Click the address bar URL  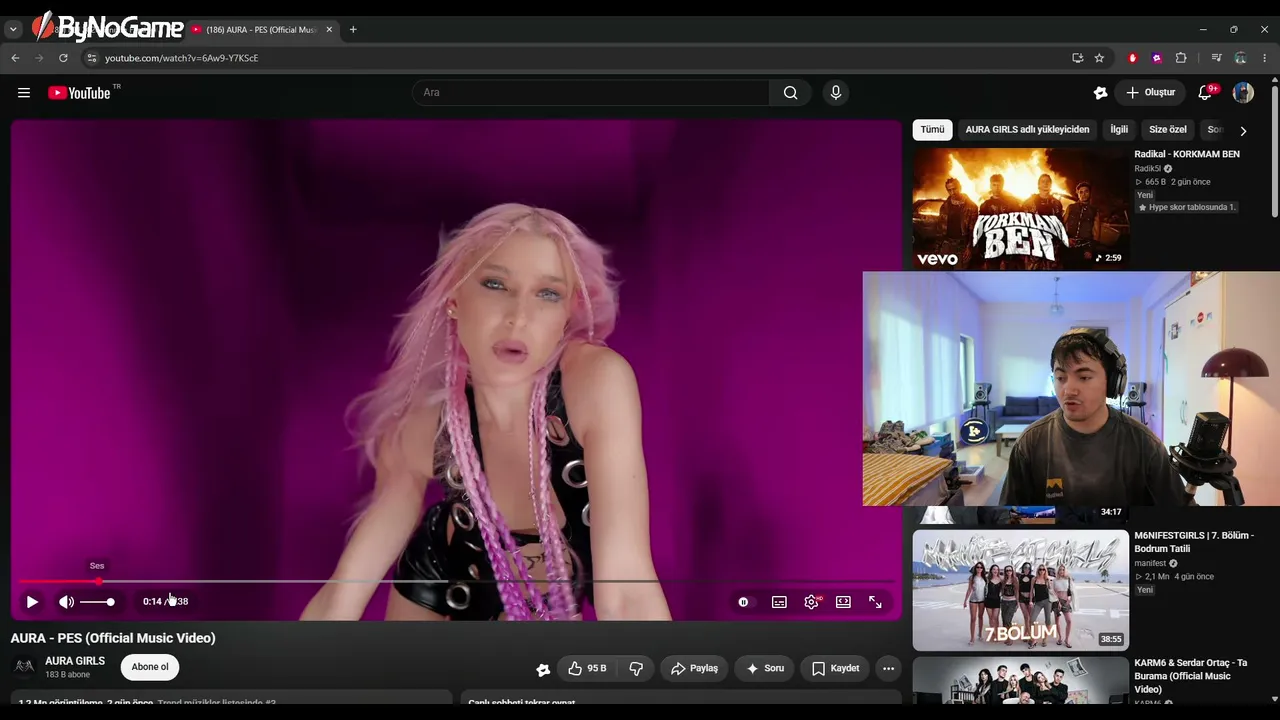182,58
